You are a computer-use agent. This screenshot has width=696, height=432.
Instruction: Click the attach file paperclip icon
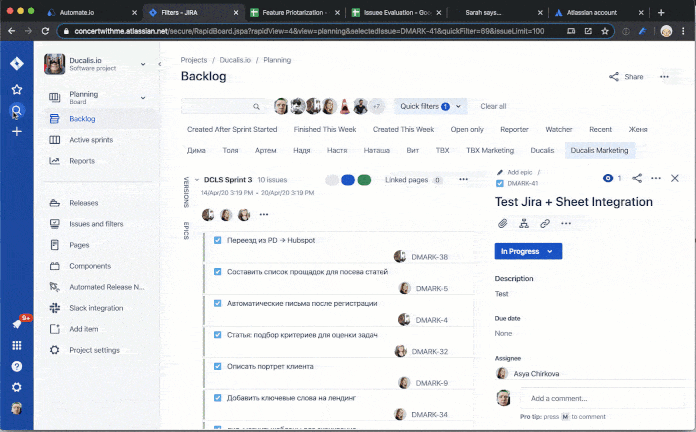pos(502,223)
